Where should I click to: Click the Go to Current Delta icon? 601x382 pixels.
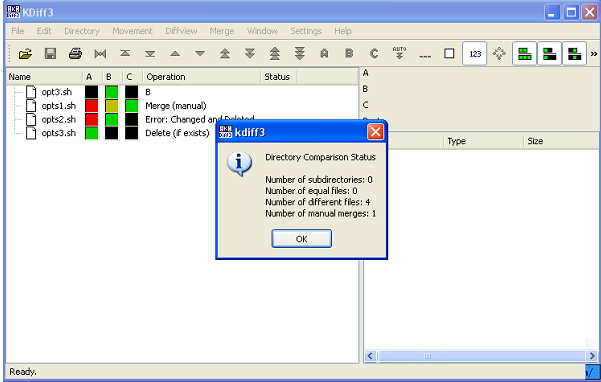(100, 54)
